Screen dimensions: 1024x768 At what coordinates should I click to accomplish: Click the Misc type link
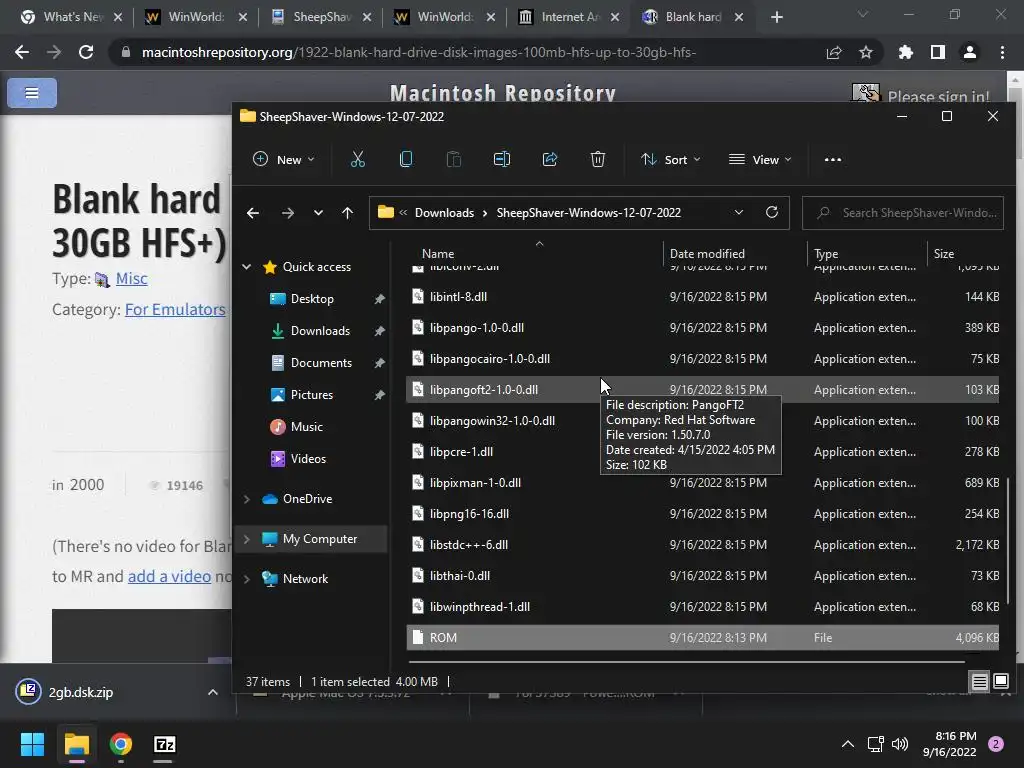point(131,279)
